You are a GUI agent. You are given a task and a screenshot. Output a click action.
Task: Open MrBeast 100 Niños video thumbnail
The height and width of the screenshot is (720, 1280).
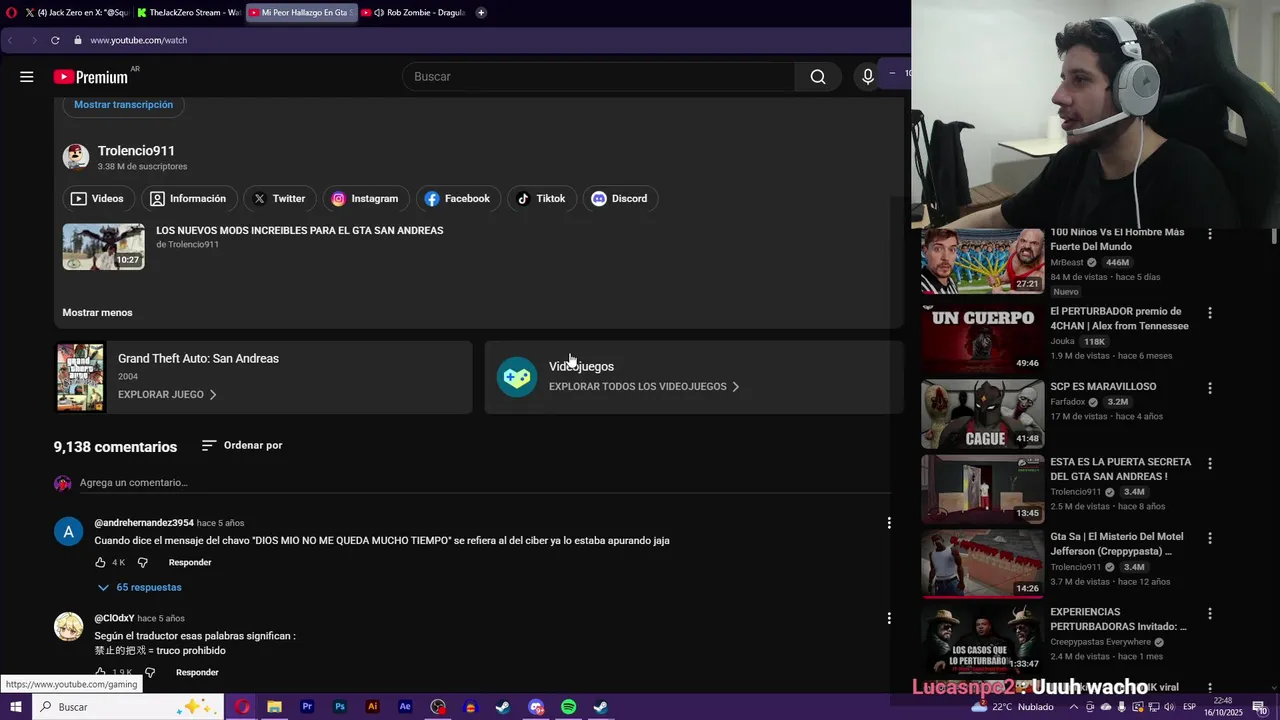click(x=983, y=261)
